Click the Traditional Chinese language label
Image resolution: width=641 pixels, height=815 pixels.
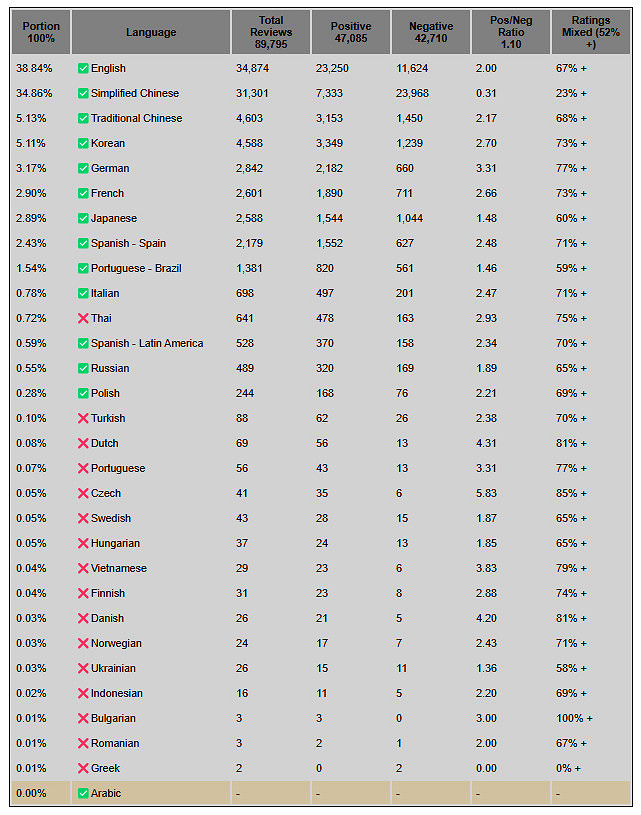point(136,118)
